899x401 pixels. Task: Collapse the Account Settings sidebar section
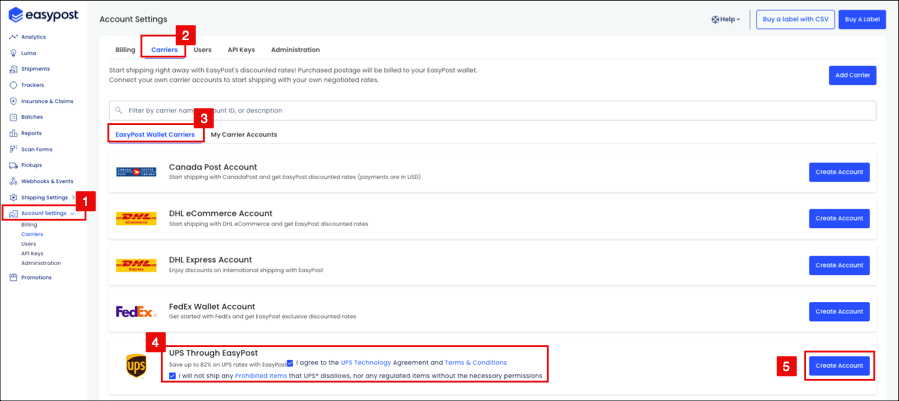click(72, 213)
